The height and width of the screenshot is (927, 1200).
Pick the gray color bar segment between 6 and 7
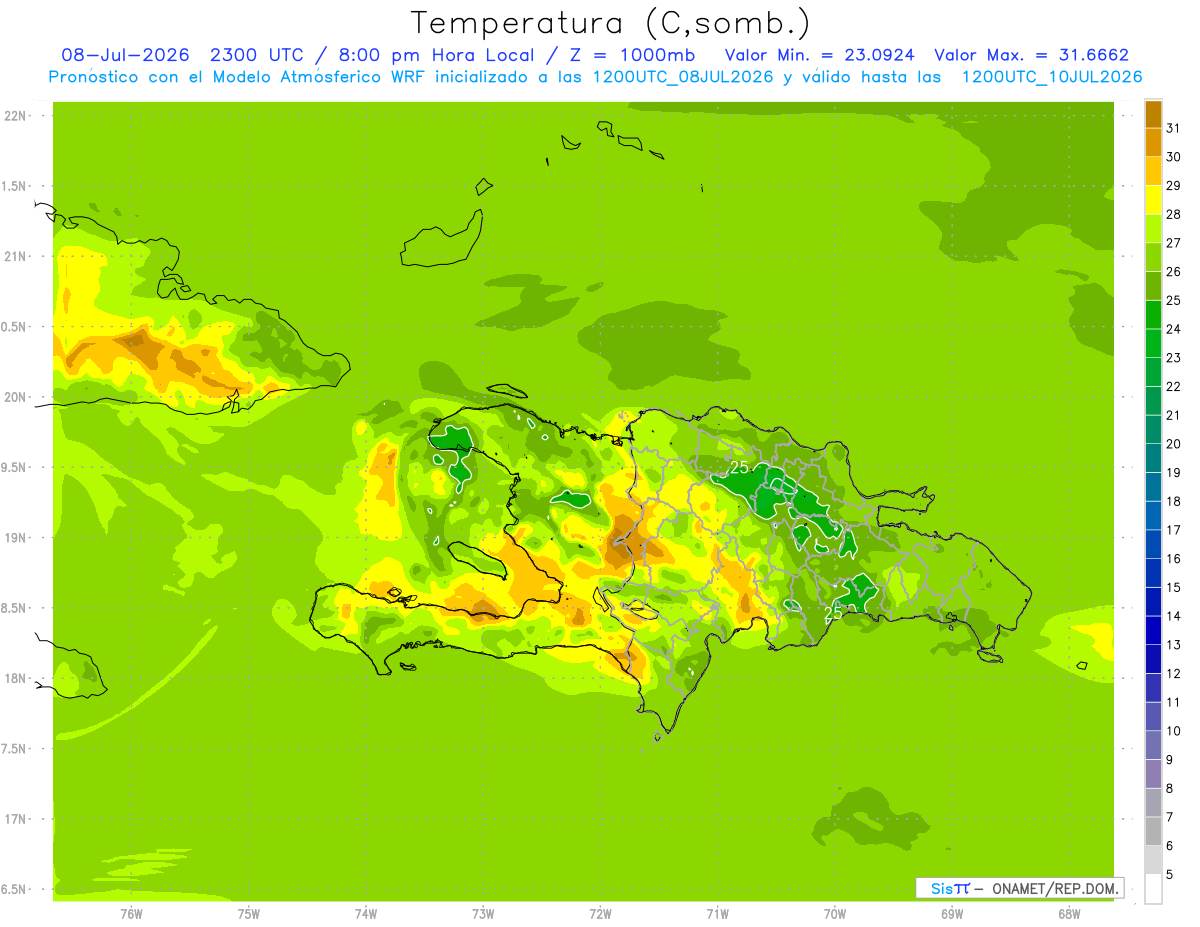point(1153,831)
